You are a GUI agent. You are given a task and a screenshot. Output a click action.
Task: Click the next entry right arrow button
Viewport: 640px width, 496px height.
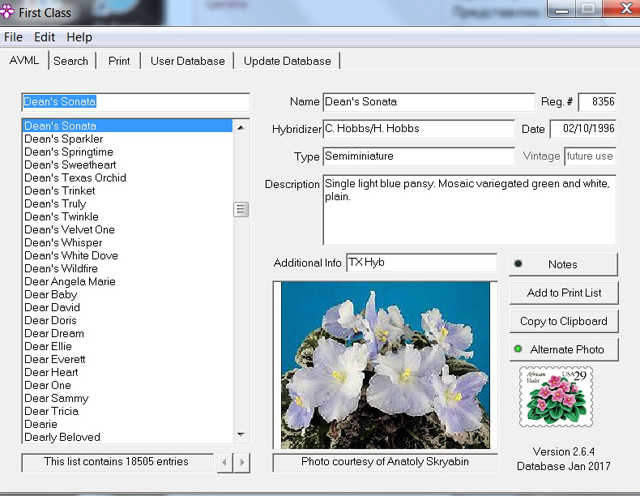242,463
